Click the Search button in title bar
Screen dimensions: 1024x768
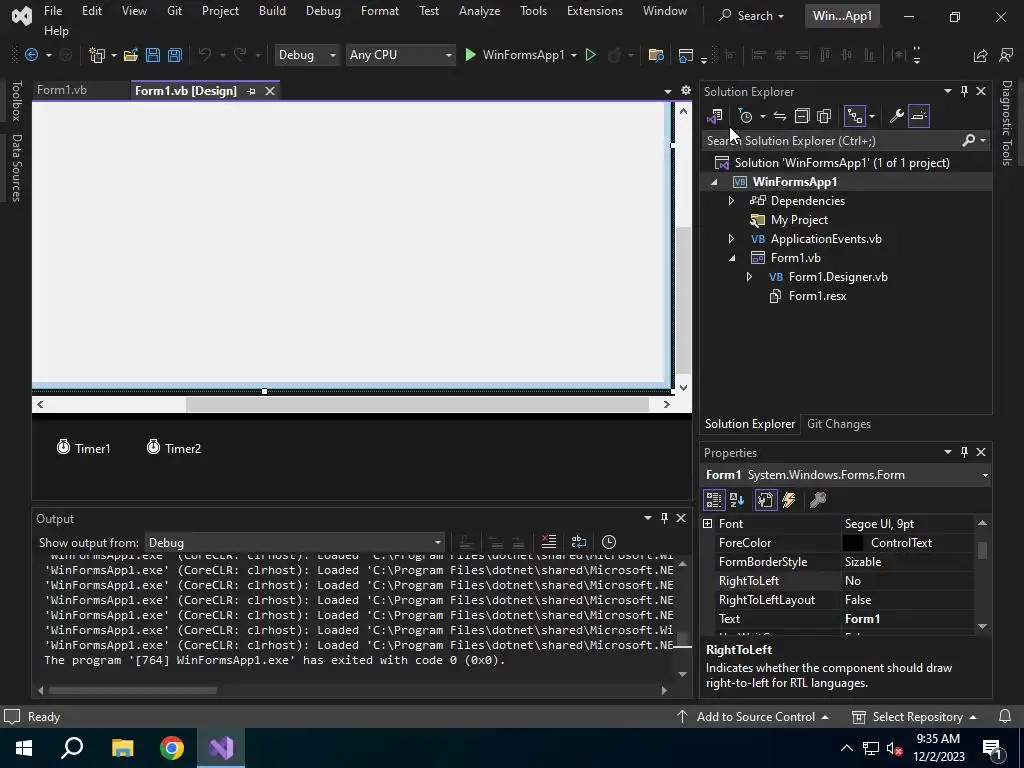751,16
